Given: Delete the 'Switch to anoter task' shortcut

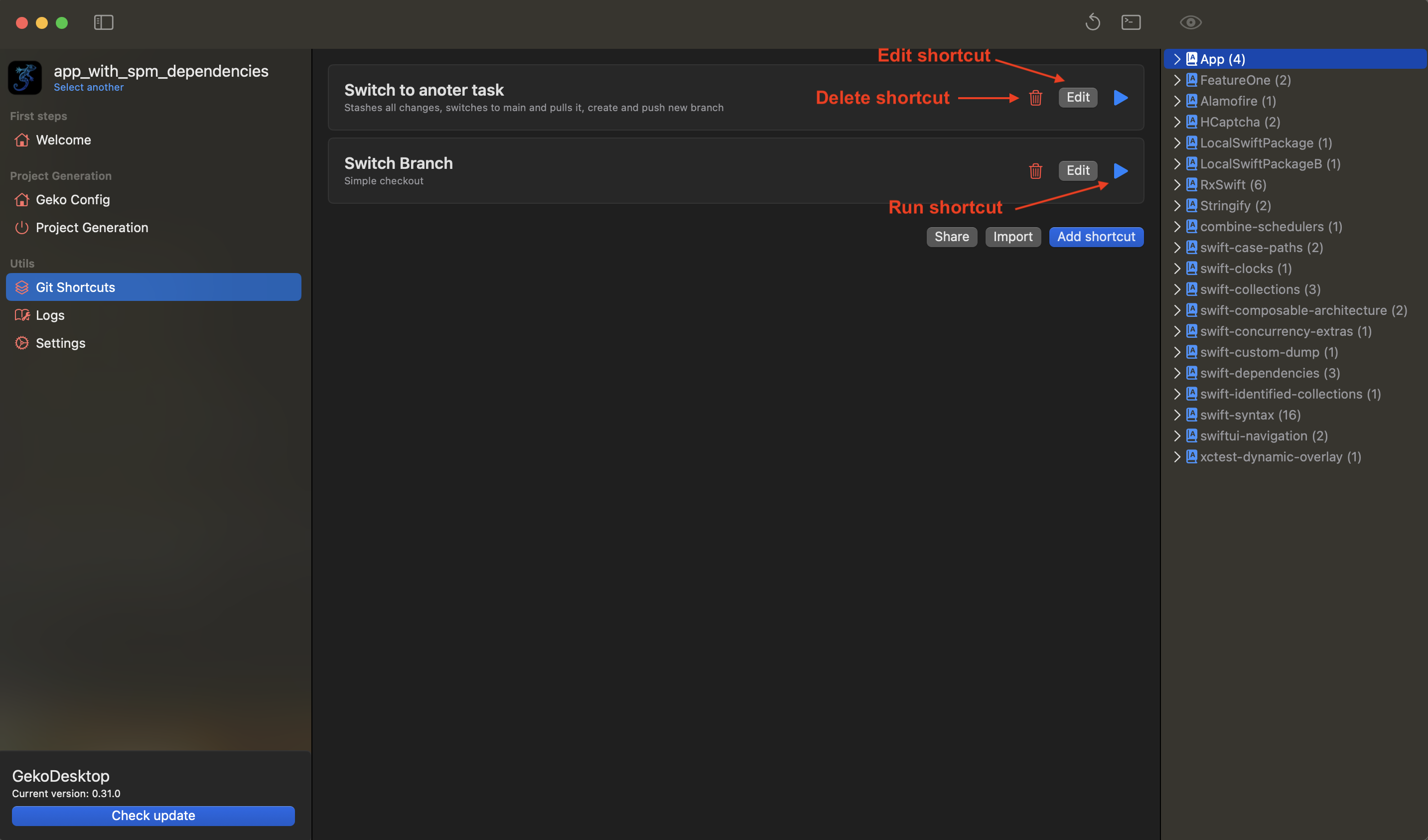Looking at the screenshot, I should (1035, 98).
